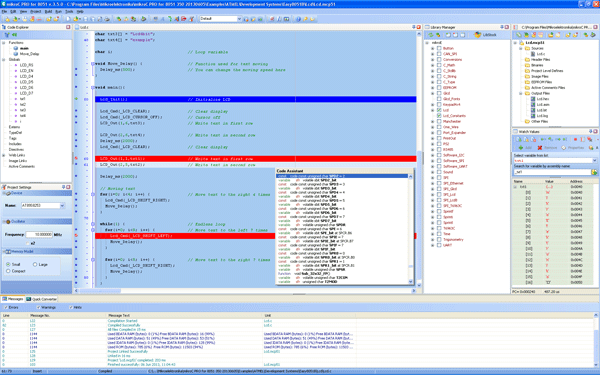Pin the Project Settings panel
Viewport: 600px width, 375px height.
[x=64, y=187]
